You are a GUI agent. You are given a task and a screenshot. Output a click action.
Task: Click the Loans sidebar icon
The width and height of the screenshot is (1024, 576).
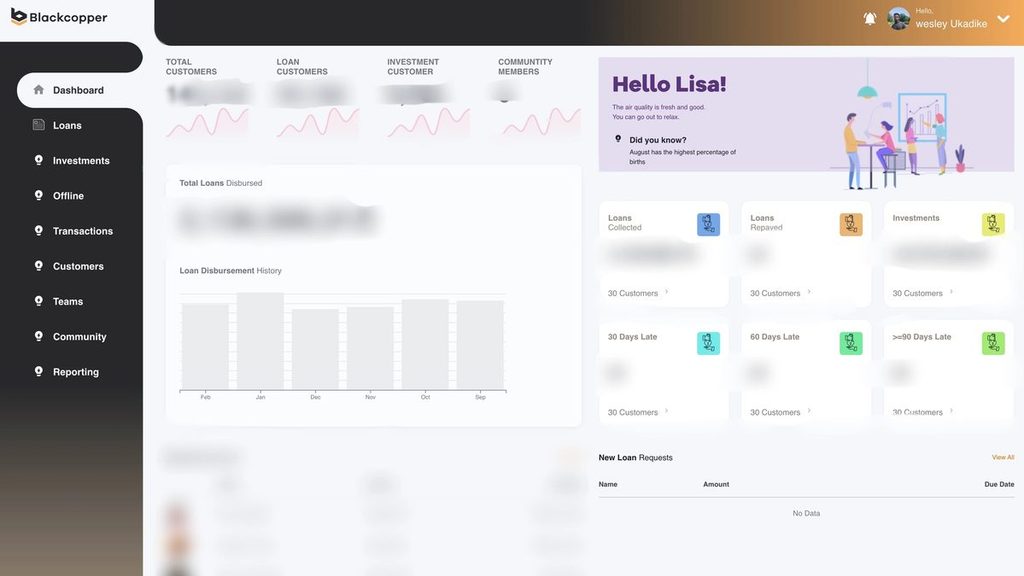pyautogui.click(x=39, y=125)
